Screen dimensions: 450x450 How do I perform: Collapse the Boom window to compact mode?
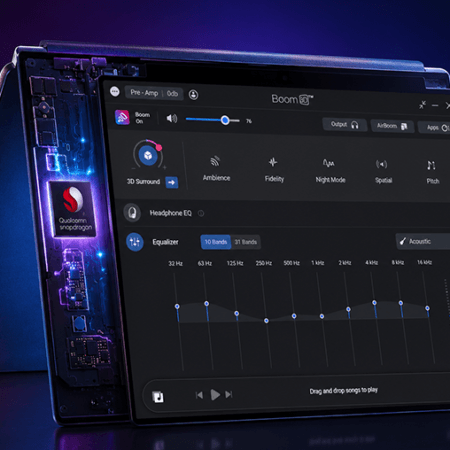point(422,105)
